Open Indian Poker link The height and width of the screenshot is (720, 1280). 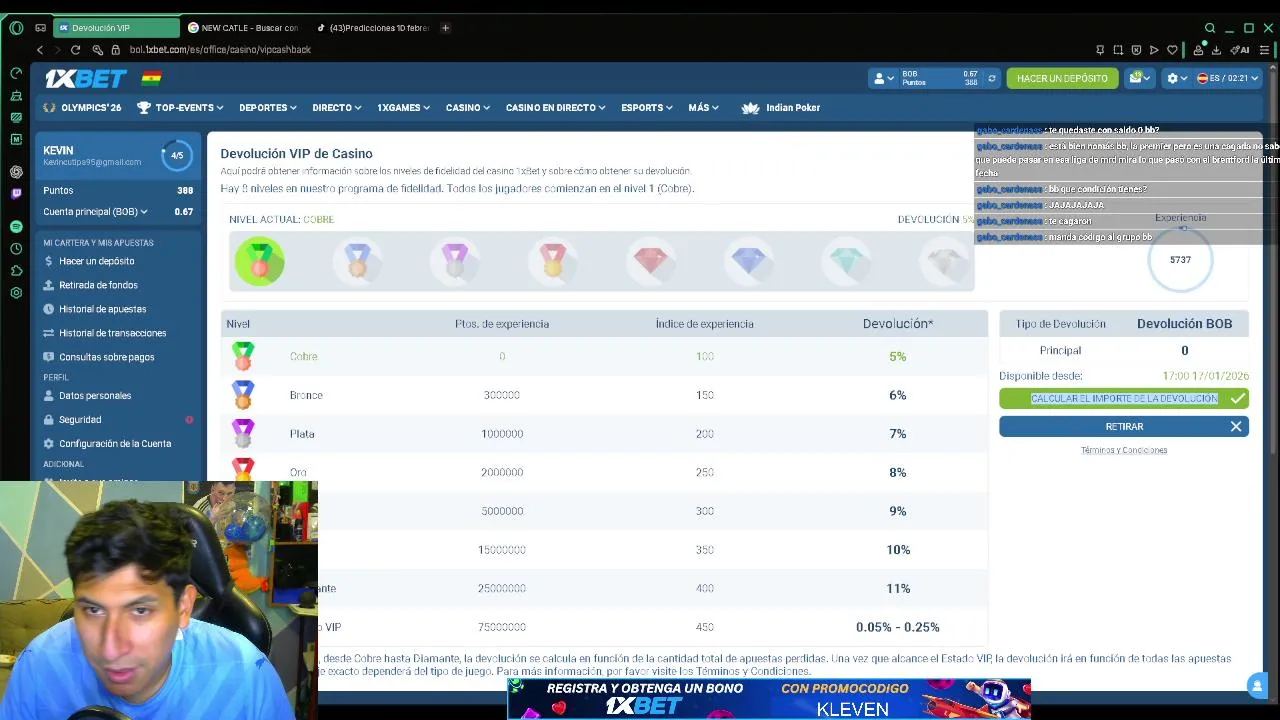pyautogui.click(x=781, y=108)
